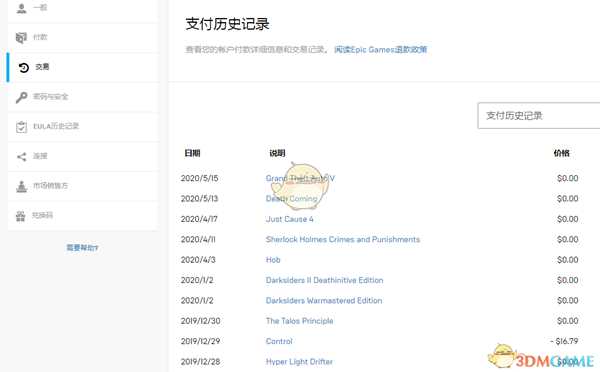Open the 连接 share icon
The image size is (600, 372).
(21, 156)
